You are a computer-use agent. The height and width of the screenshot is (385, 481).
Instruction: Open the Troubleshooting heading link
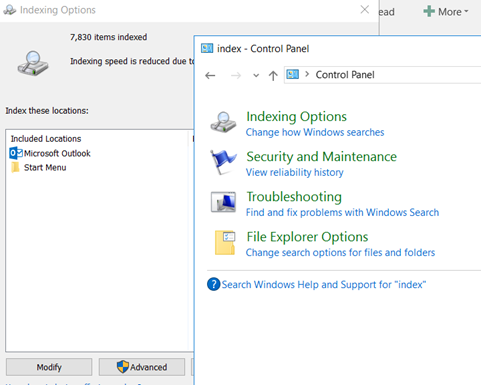pyautogui.click(x=294, y=197)
